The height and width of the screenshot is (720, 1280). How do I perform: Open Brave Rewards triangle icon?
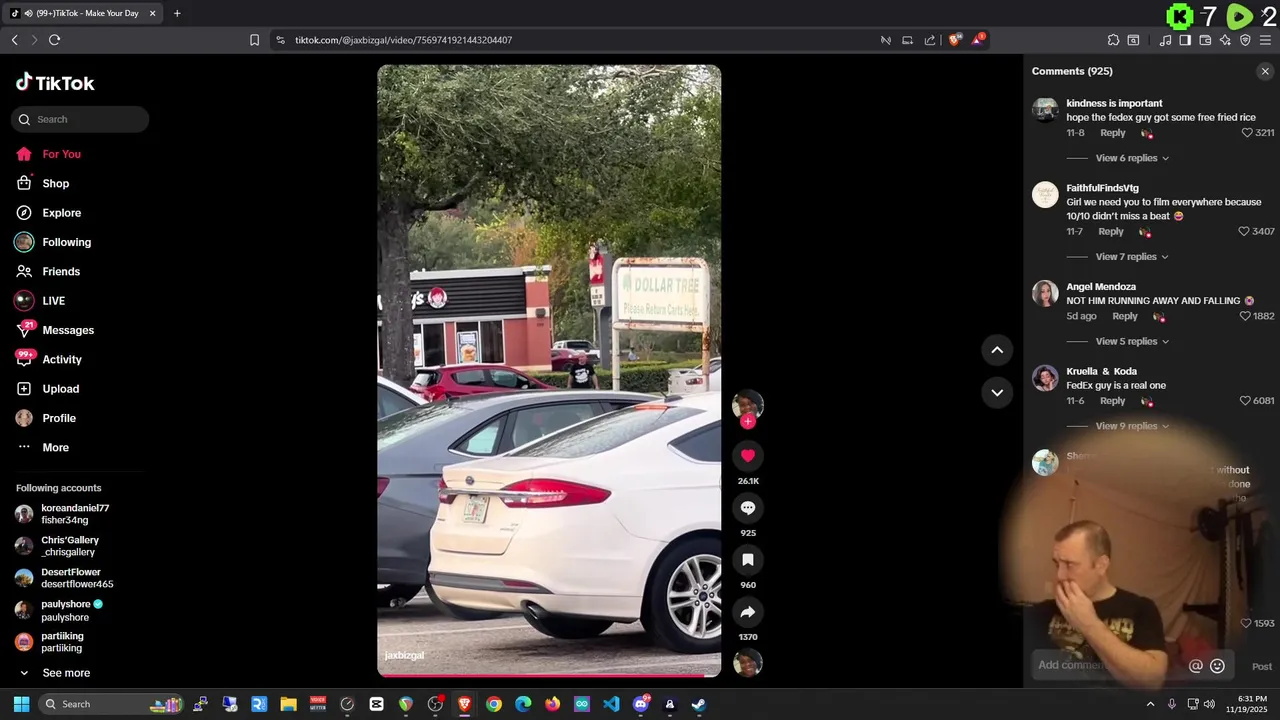coord(980,40)
